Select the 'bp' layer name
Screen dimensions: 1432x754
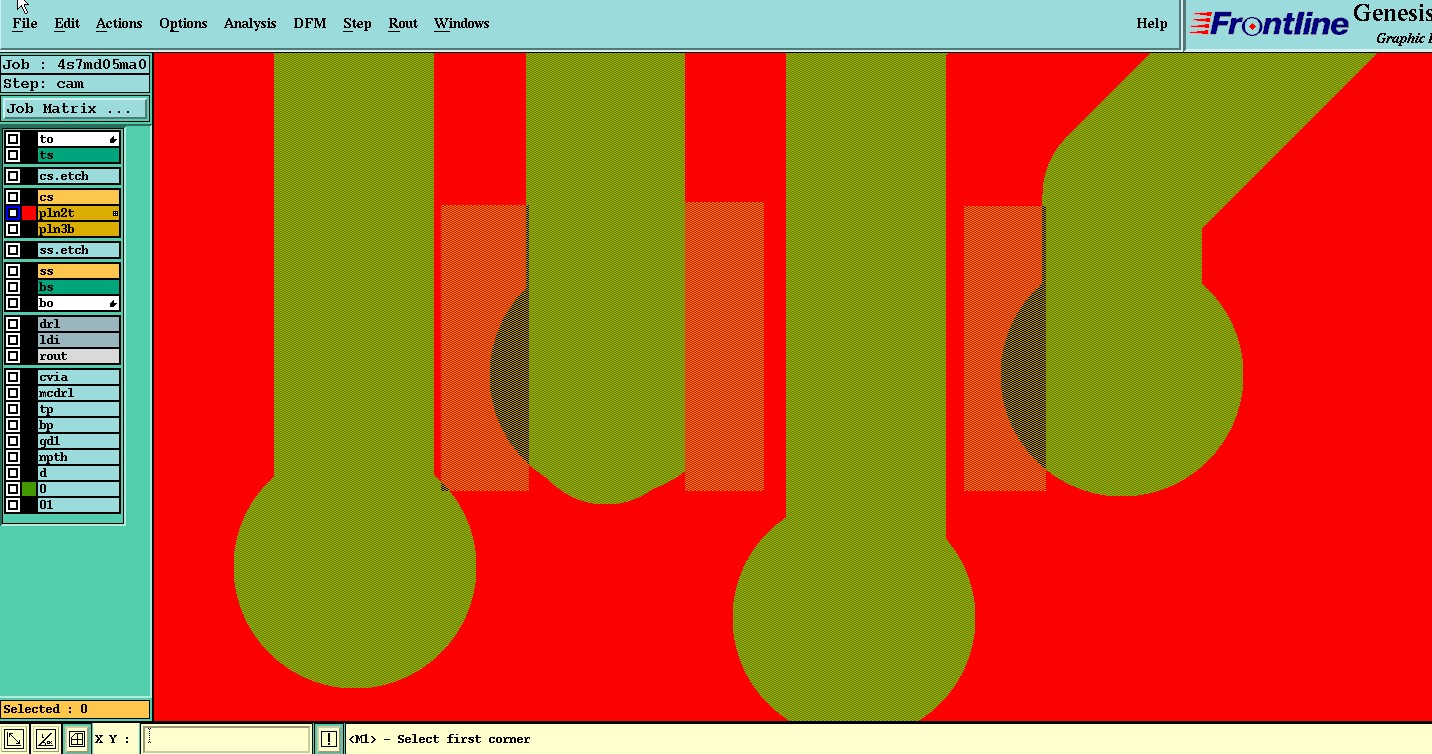coord(78,425)
